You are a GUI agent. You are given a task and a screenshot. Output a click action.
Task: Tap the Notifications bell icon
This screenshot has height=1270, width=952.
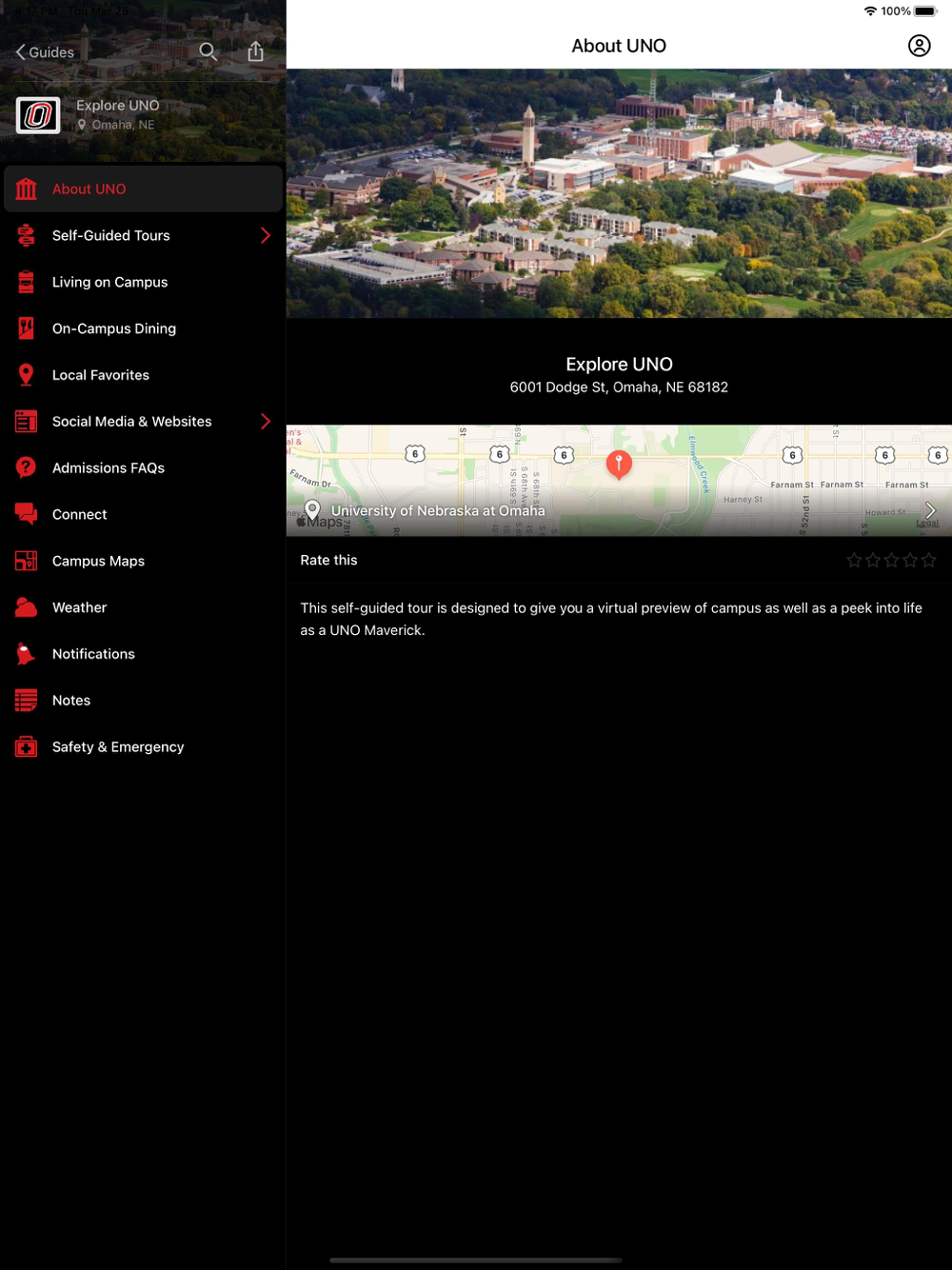pyautogui.click(x=27, y=654)
